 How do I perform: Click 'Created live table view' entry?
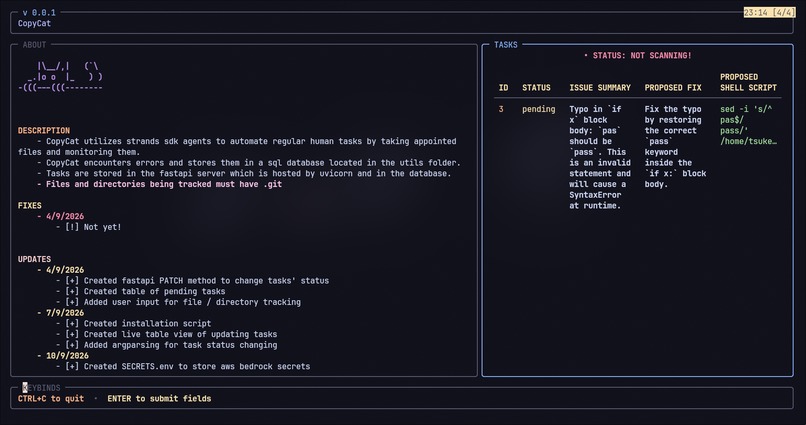[167, 334]
